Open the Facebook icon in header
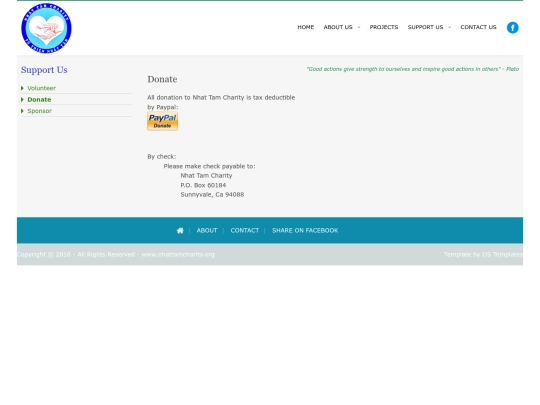The image size is (540, 405). click(x=512, y=28)
